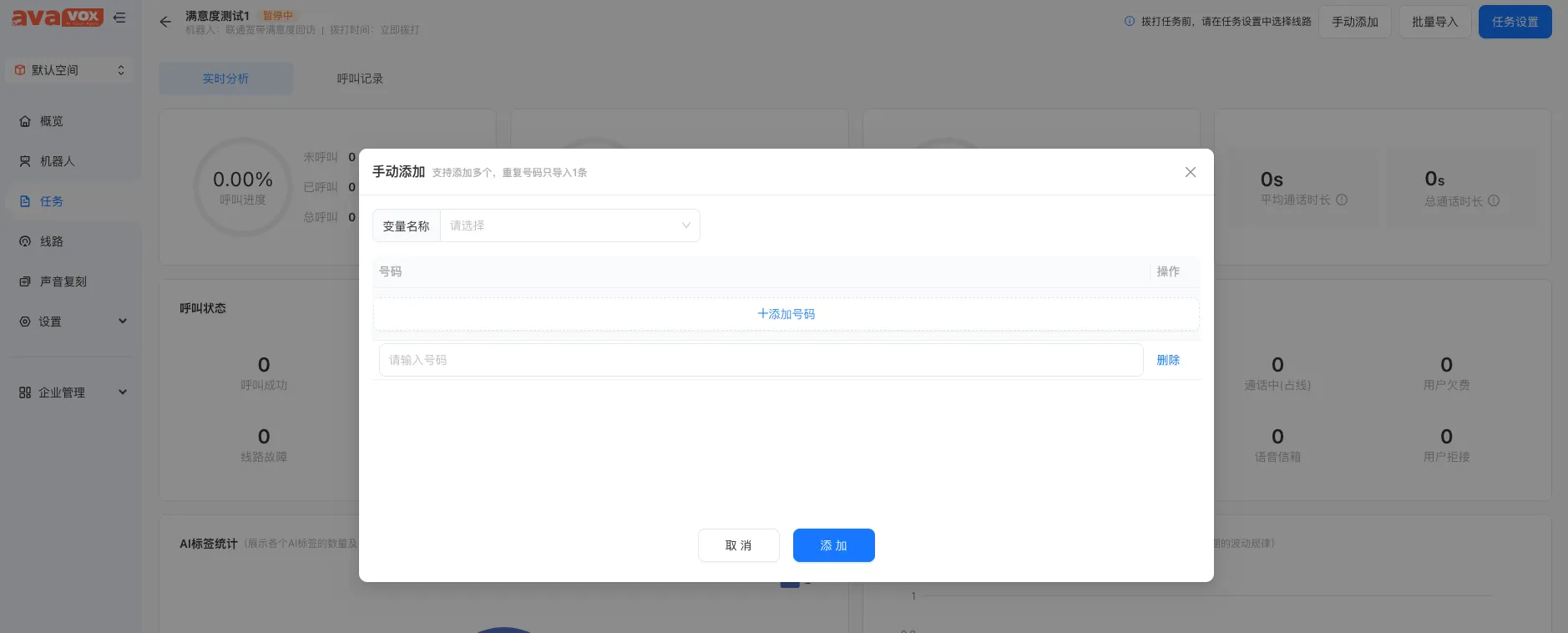
Task: Click info icon beside 总通话时长
Action: pos(1494,201)
